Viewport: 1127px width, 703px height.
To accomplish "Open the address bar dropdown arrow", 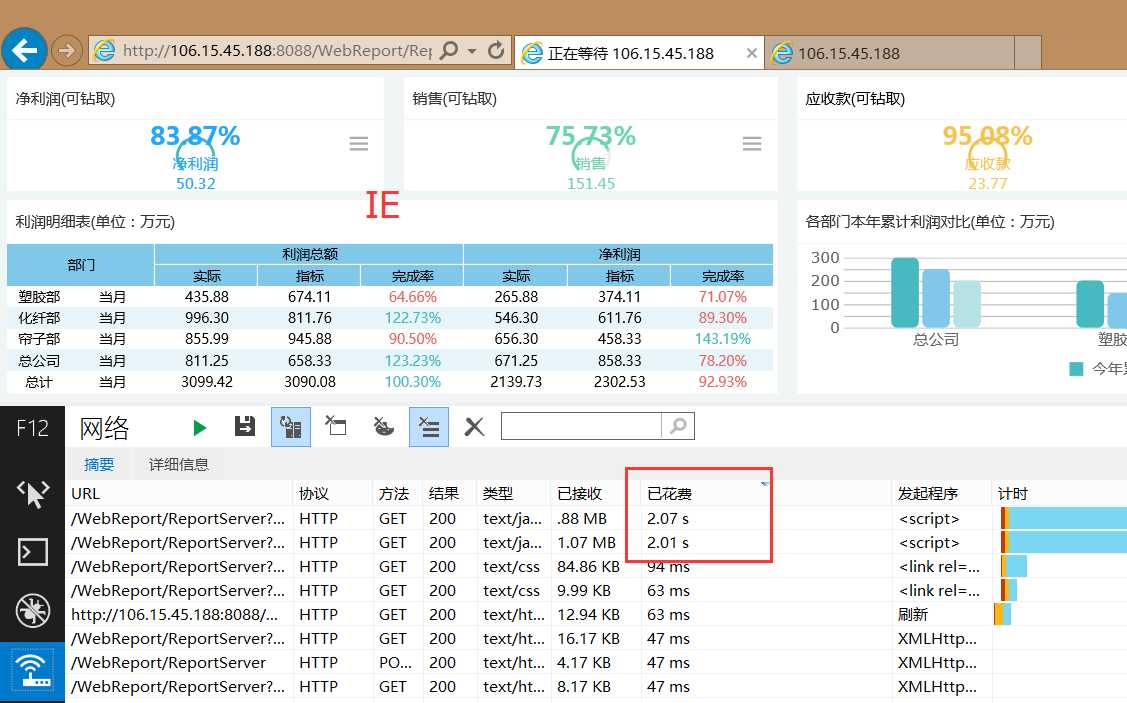I will tap(472, 51).
